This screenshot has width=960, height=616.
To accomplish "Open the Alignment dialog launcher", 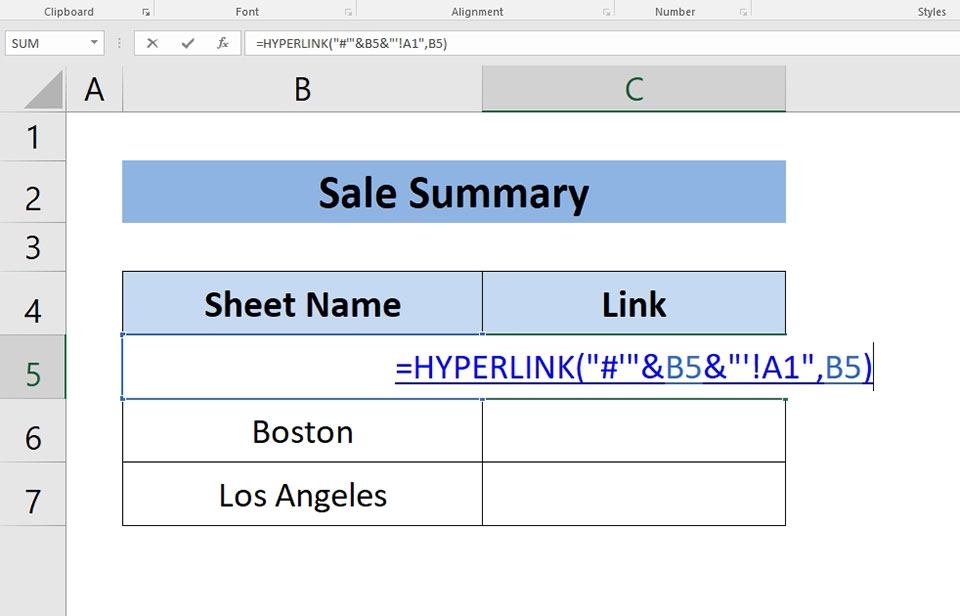I will pos(607,10).
